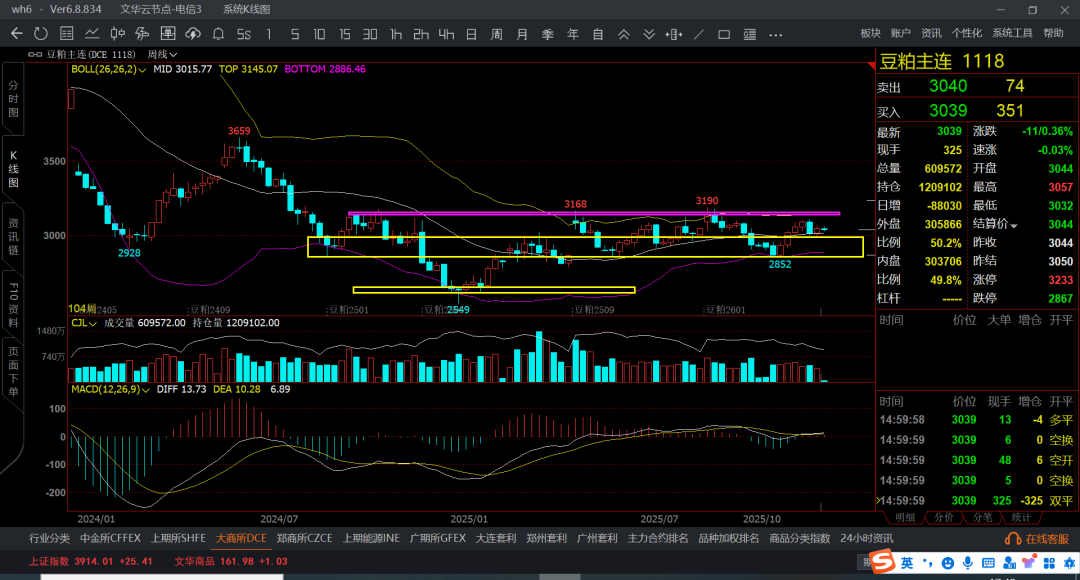The image size is (1080, 580).
Task: Click the 在线客服 link
Action: click(1040, 539)
